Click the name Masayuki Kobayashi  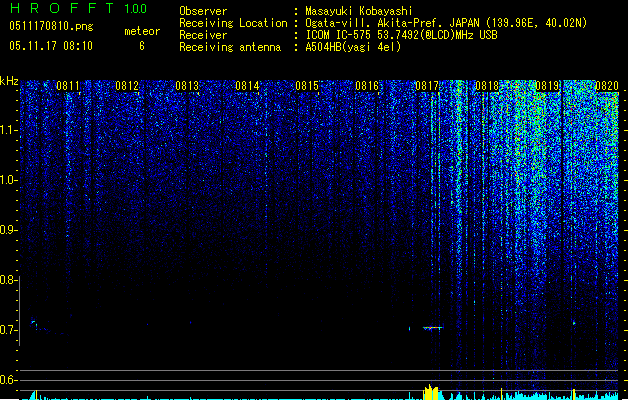[x=359, y=11]
